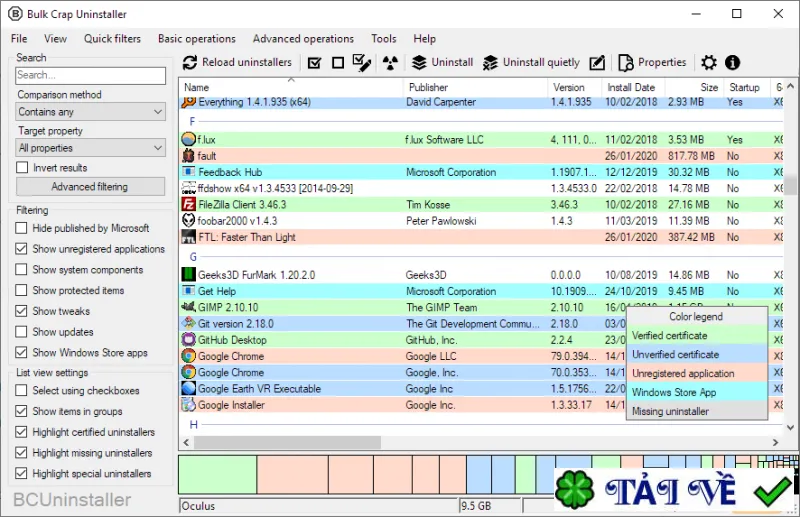
Task: Enable the Invert results checkbox
Action: tap(22, 167)
